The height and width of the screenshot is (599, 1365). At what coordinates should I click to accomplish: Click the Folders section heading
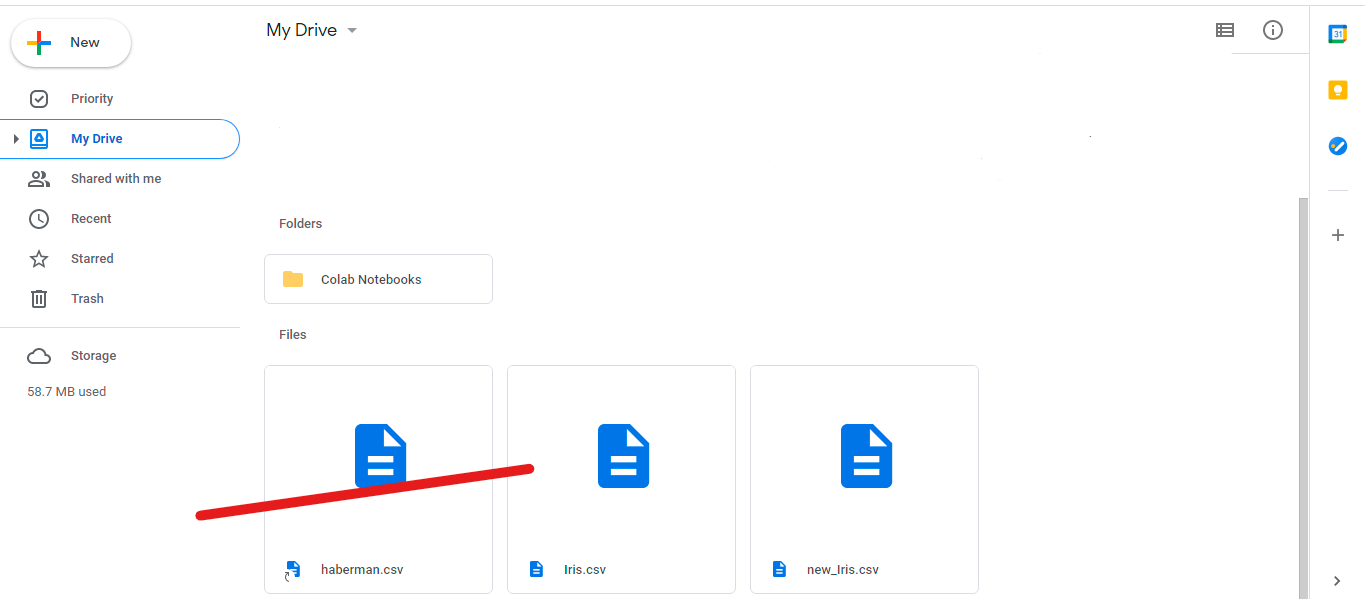(301, 224)
